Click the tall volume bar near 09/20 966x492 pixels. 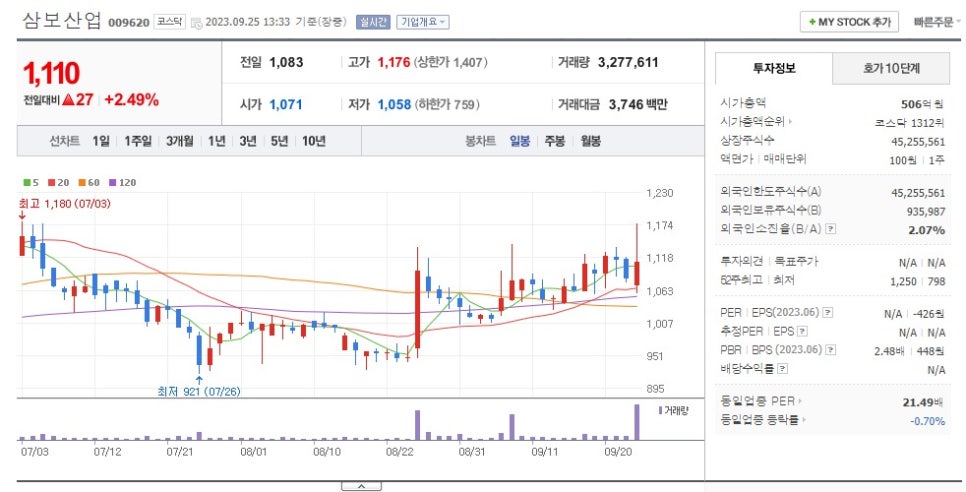point(637,422)
